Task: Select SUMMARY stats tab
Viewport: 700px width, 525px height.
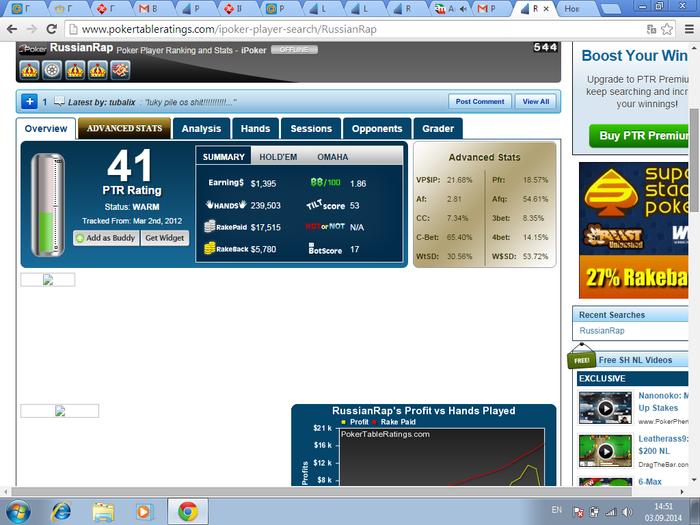Action: (224, 157)
